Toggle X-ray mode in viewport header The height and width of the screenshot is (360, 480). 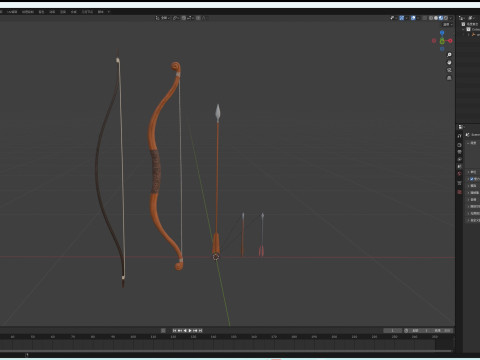point(425,18)
